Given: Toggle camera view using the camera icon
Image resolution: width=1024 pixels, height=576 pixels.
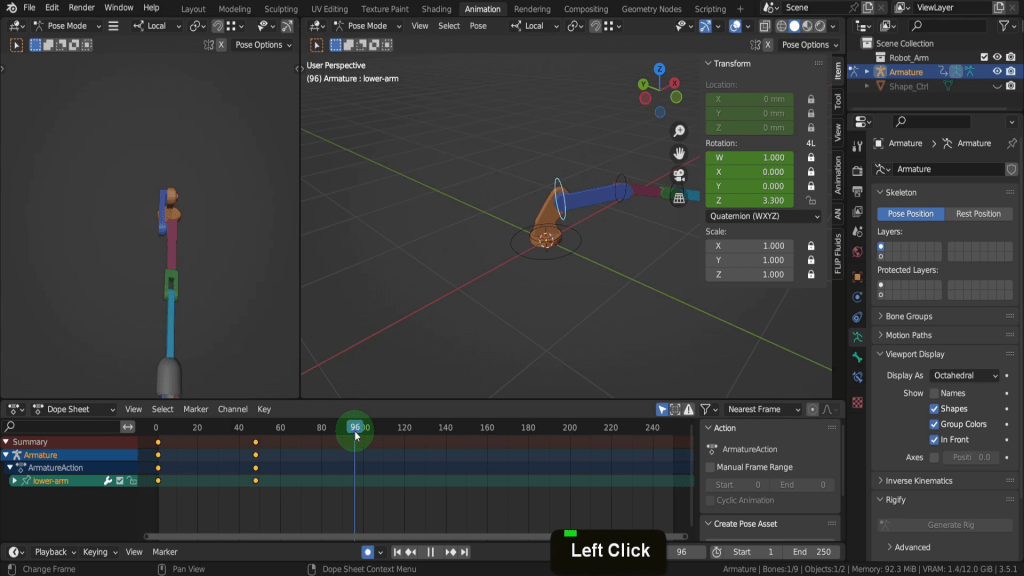Looking at the screenshot, I should 679,175.
